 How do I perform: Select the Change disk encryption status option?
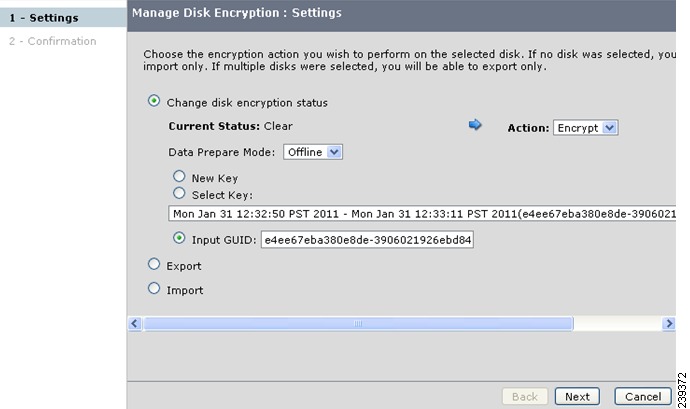(x=154, y=101)
